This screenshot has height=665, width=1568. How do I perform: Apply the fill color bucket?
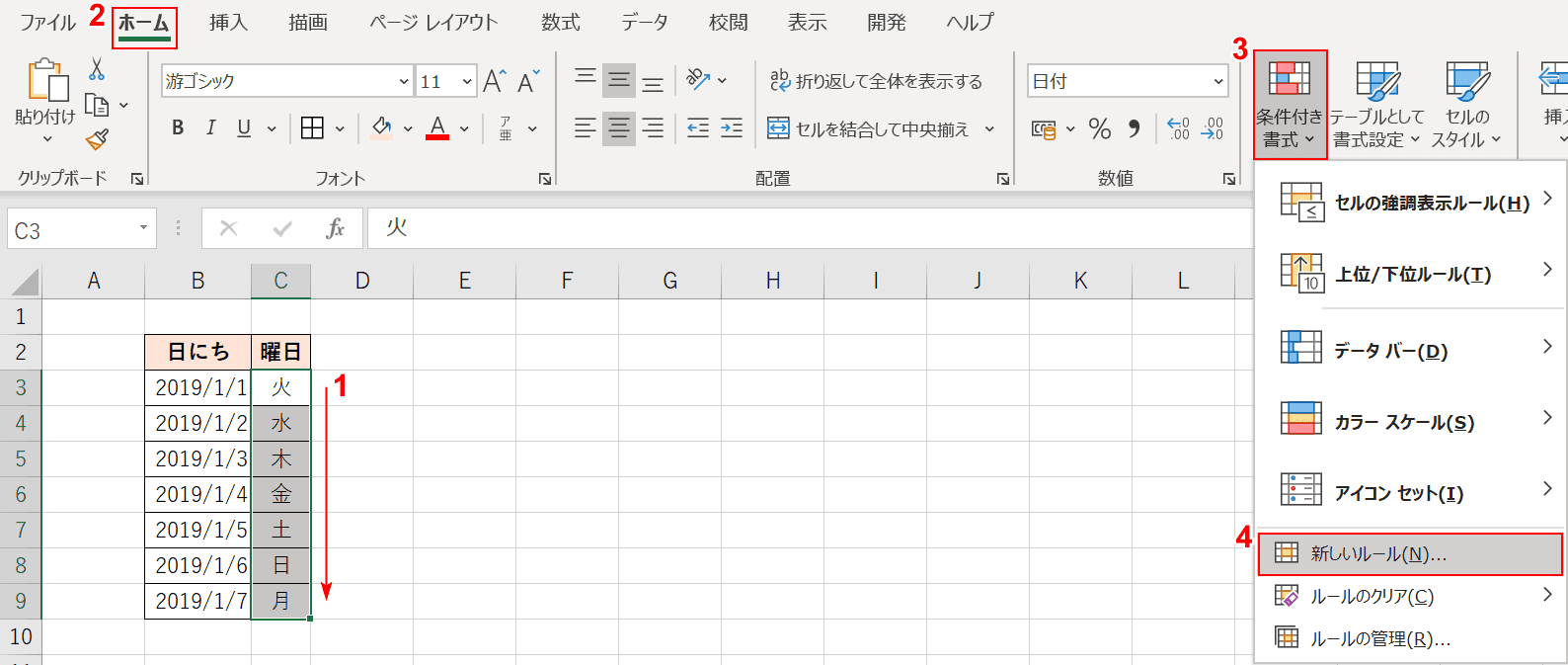(381, 127)
